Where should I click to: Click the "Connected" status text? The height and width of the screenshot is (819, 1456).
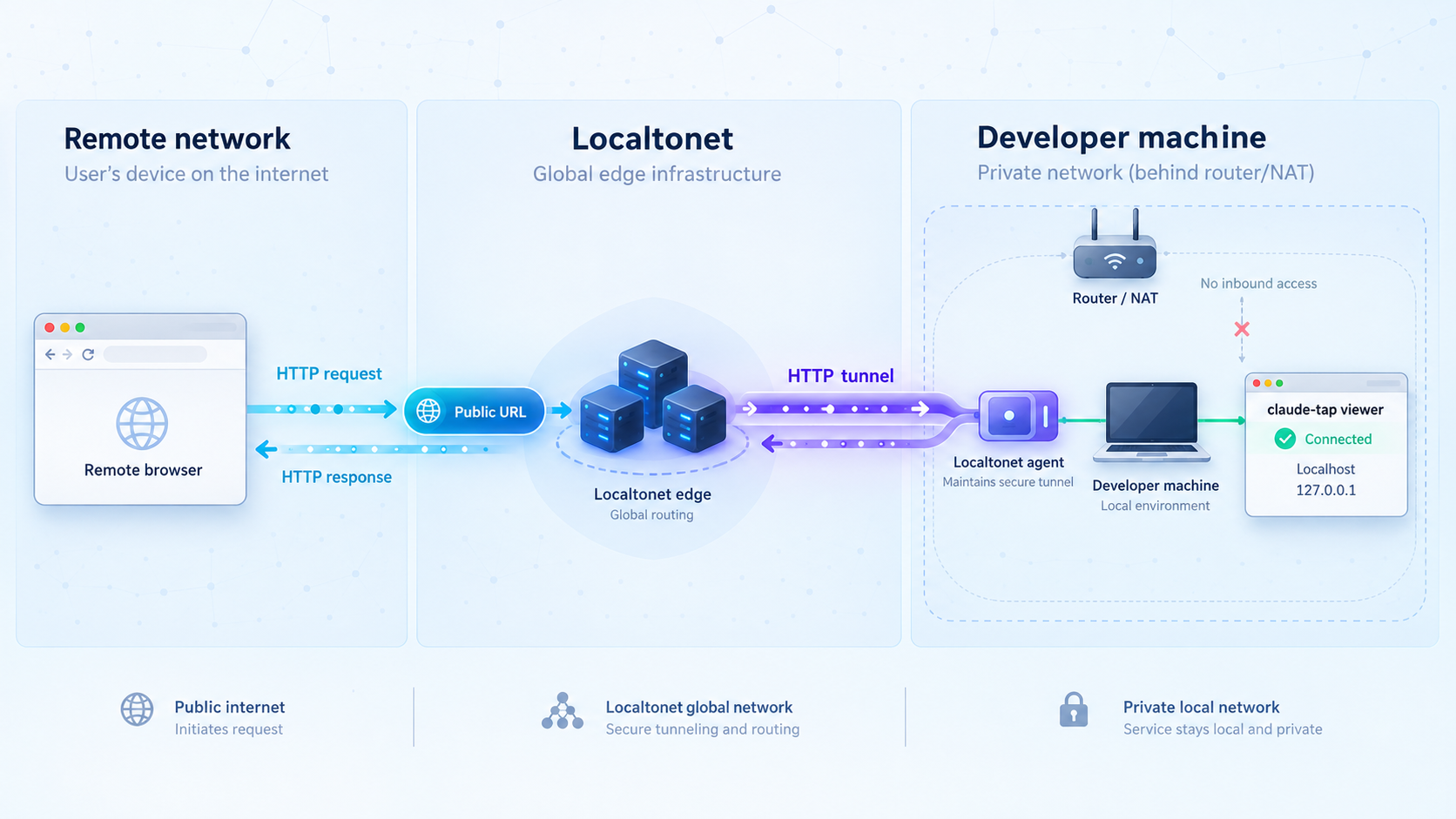[x=1338, y=440]
